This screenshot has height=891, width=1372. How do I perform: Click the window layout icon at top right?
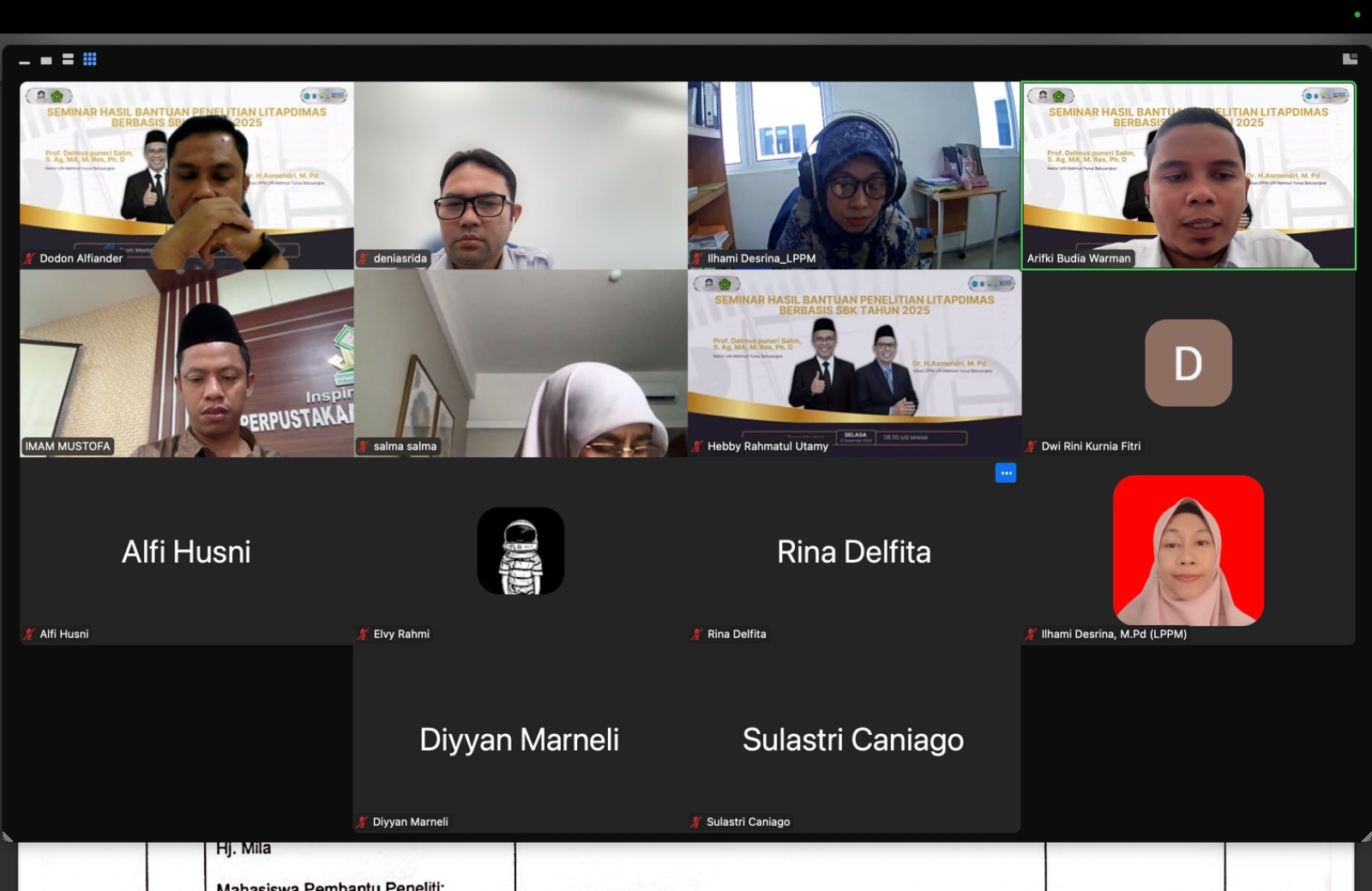pos(1350,59)
